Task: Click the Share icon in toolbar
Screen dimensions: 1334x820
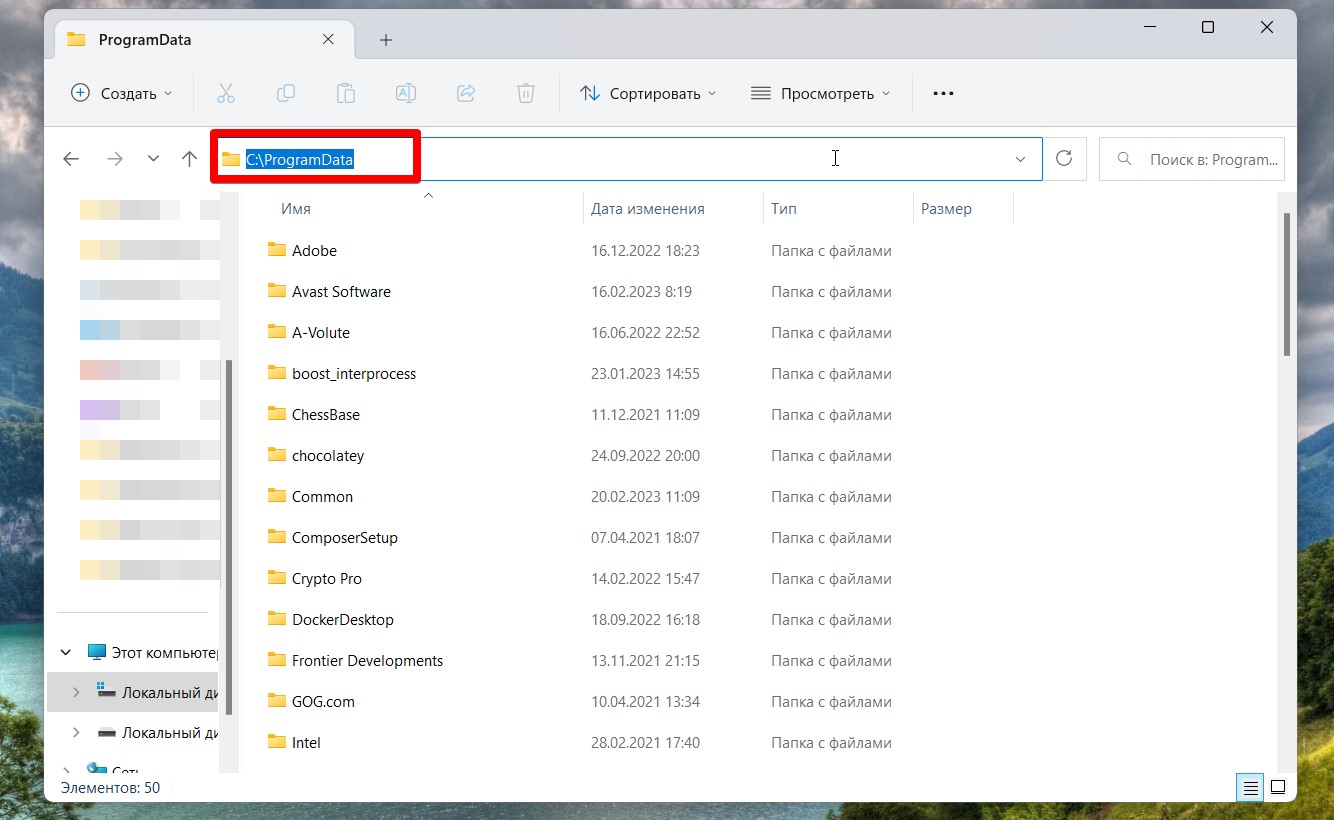Action: (x=466, y=93)
